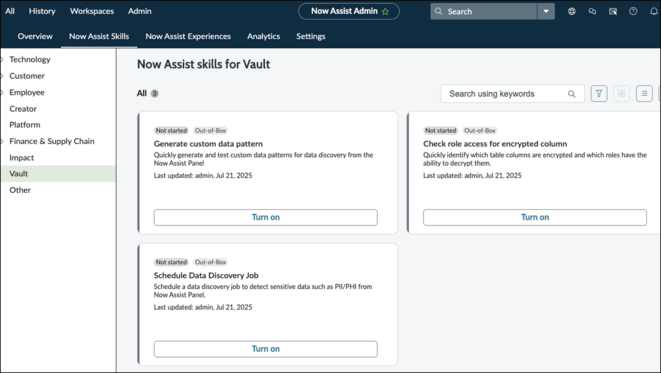This screenshot has width=661, height=373.
Task: Open the Now Assist Experiences tab
Action: [188, 36]
